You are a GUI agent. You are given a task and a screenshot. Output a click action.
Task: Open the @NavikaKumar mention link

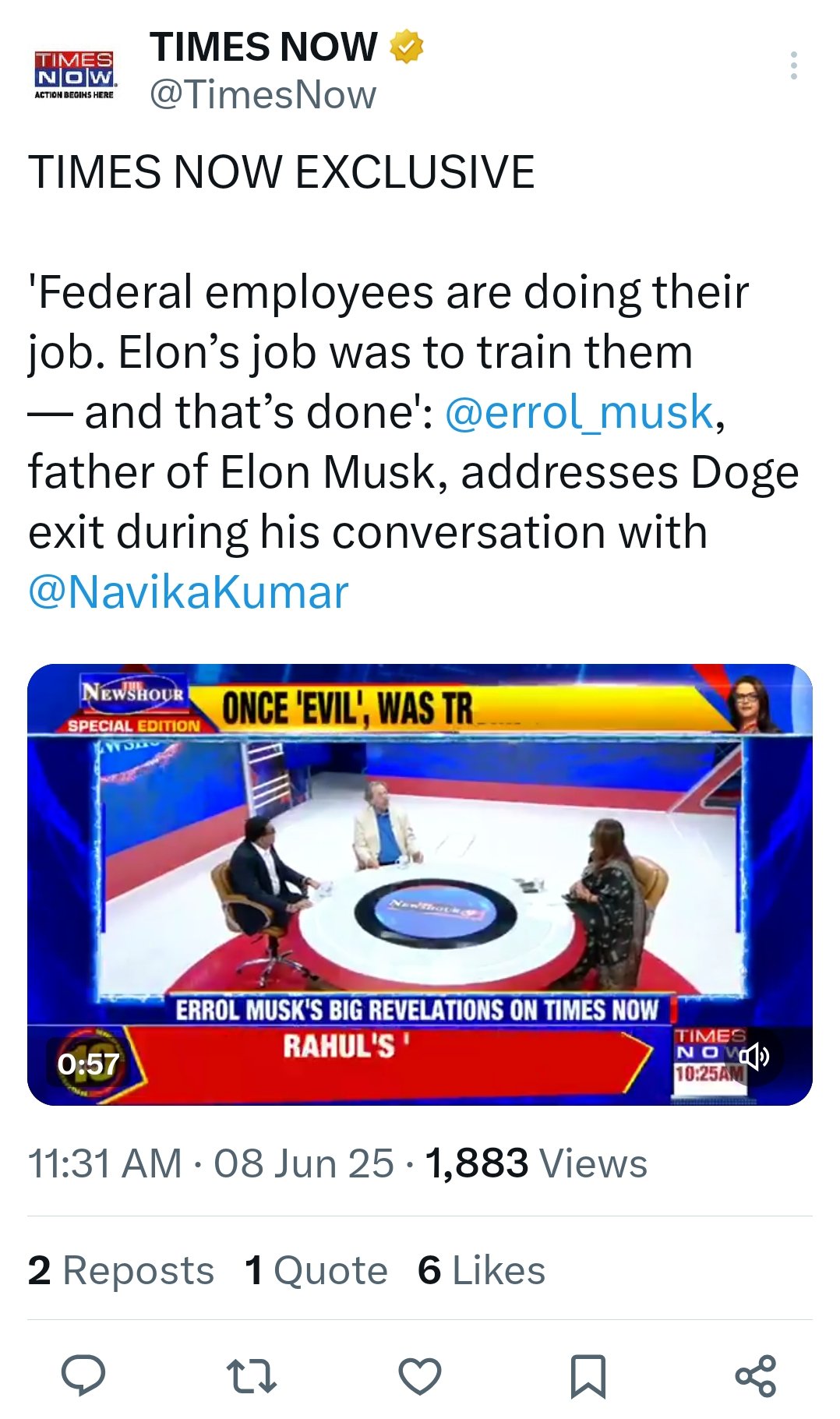[188, 591]
